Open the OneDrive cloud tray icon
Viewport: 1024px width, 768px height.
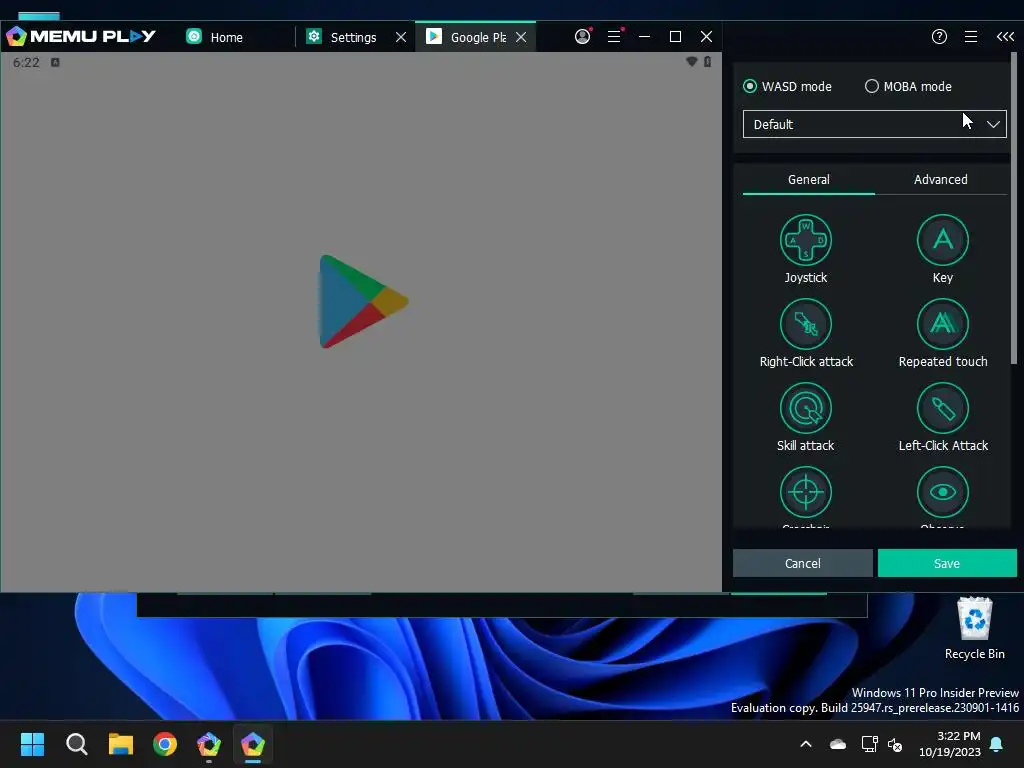[x=838, y=744]
